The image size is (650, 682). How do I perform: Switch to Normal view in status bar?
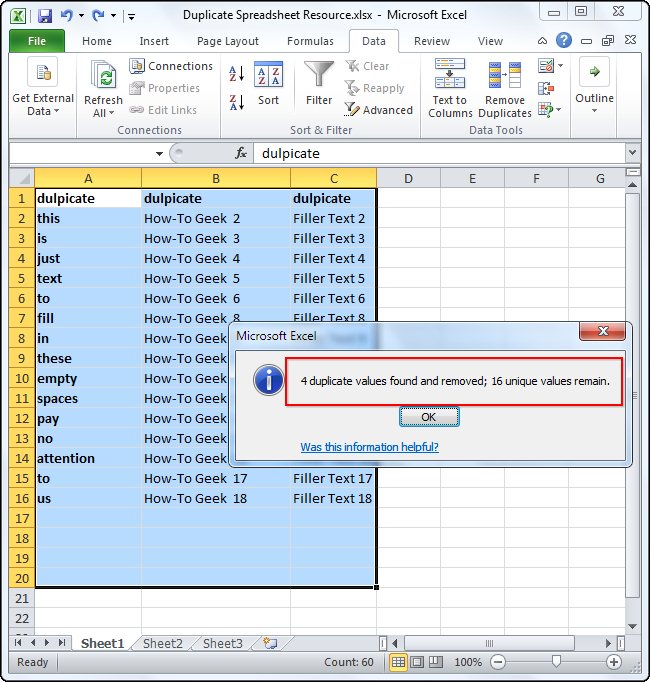[x=398, y=662]
